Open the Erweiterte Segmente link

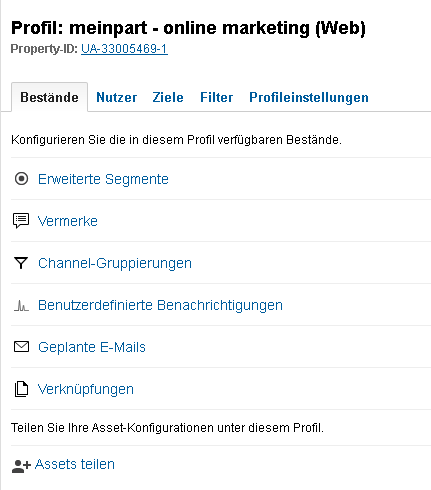click(103, 179)
